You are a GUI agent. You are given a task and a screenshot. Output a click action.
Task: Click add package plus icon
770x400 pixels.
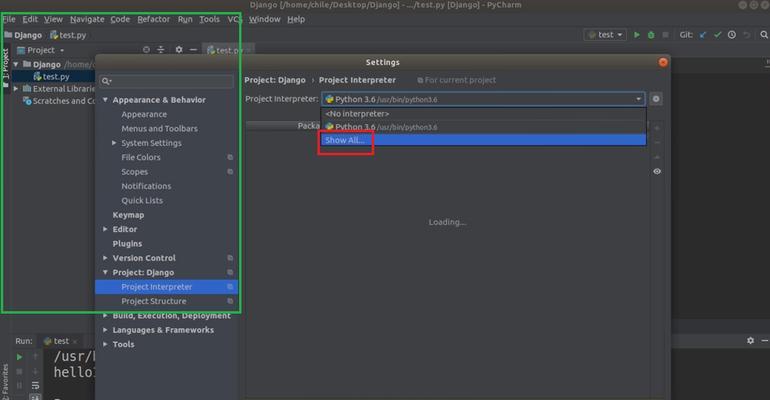pyautogui.click(x=657, y=128)
